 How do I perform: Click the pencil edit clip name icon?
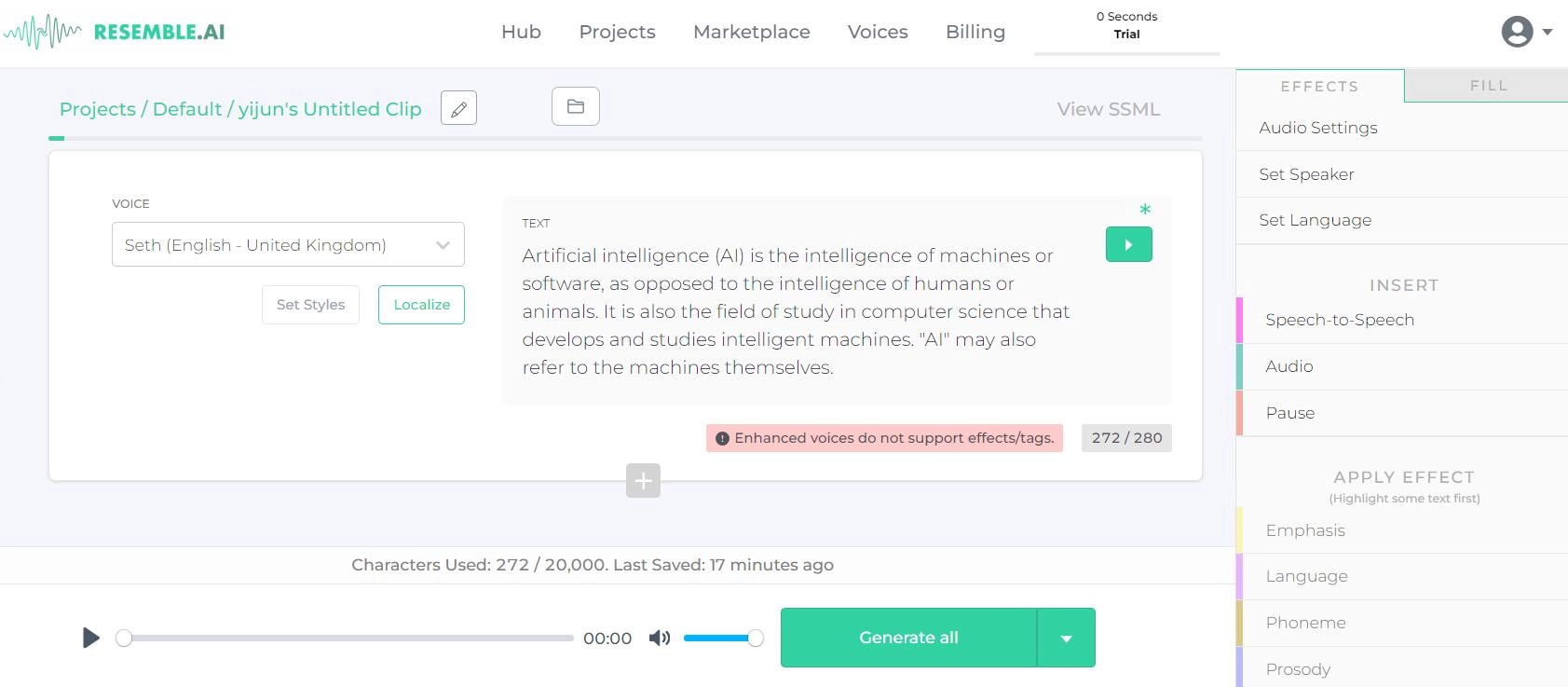tap(458, 108)
